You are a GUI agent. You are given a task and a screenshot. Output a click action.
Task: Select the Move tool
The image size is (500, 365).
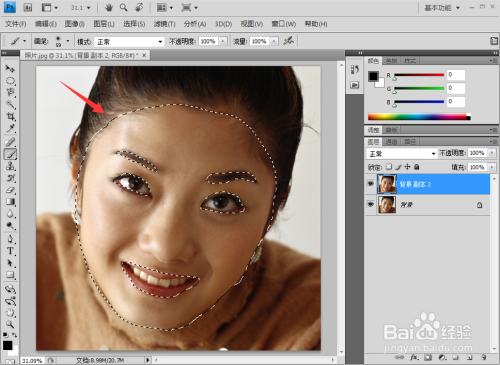10,68
